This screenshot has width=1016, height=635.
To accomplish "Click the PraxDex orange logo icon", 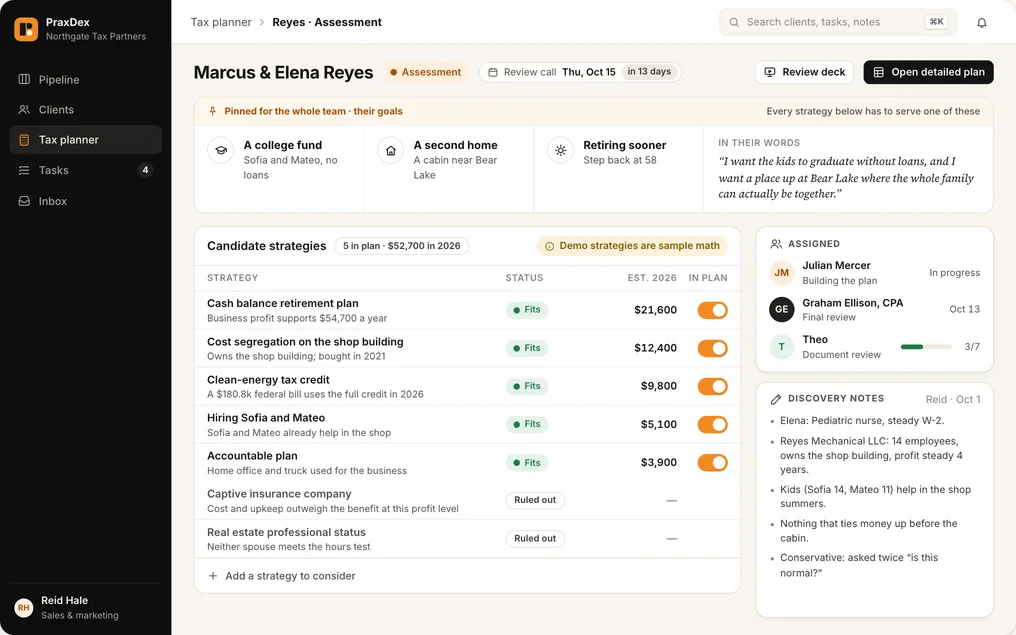I will 26,29.
